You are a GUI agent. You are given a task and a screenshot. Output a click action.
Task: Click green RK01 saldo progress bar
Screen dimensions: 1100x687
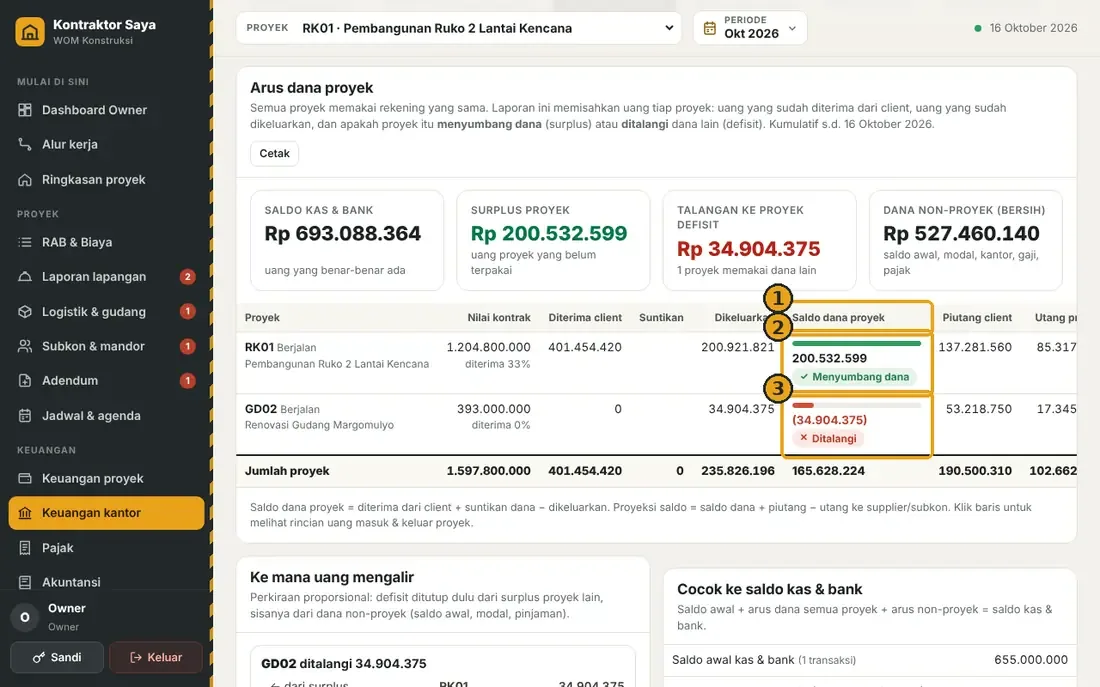(857, 344)
